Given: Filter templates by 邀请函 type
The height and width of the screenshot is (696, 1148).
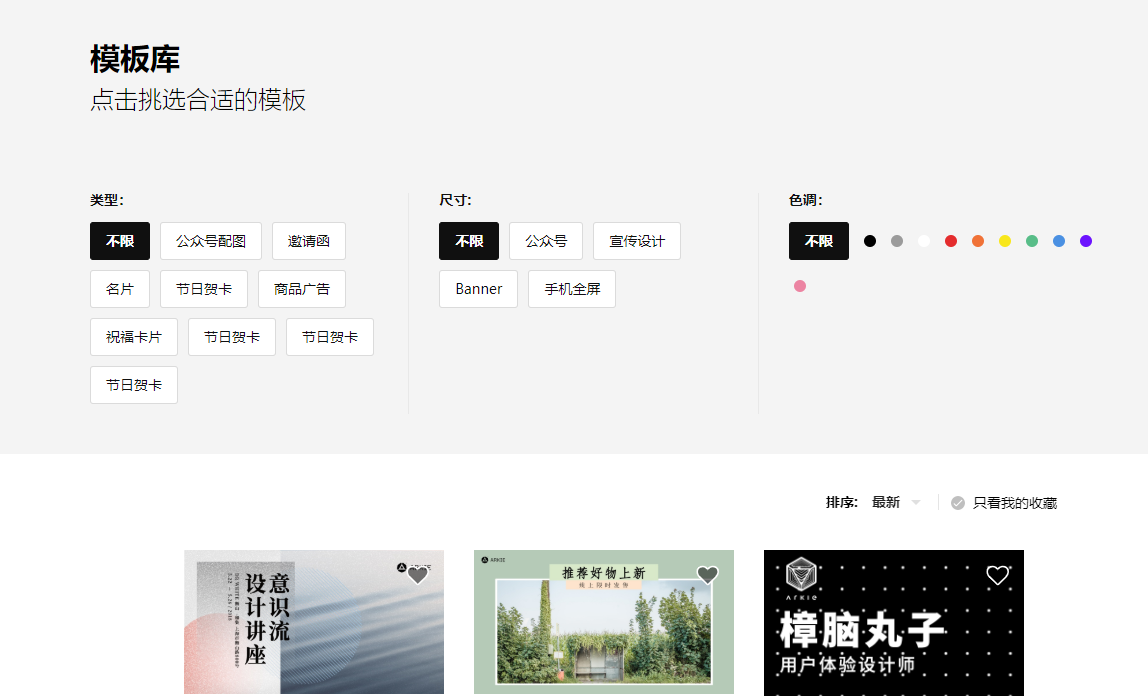Looking at the screenshot, I should click(309, 241).
